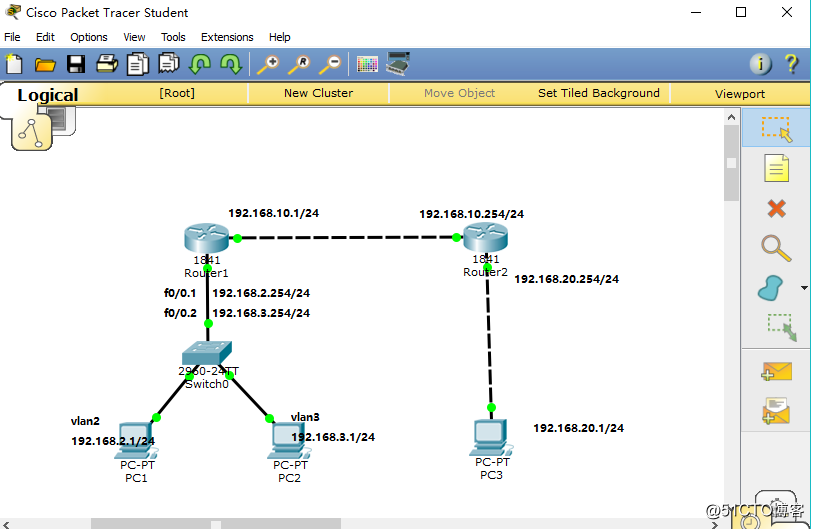Choose the Inspect magnifier tool
Viewport: 814px width, 529px height.
pyautogui.click(x=776, y=248)
